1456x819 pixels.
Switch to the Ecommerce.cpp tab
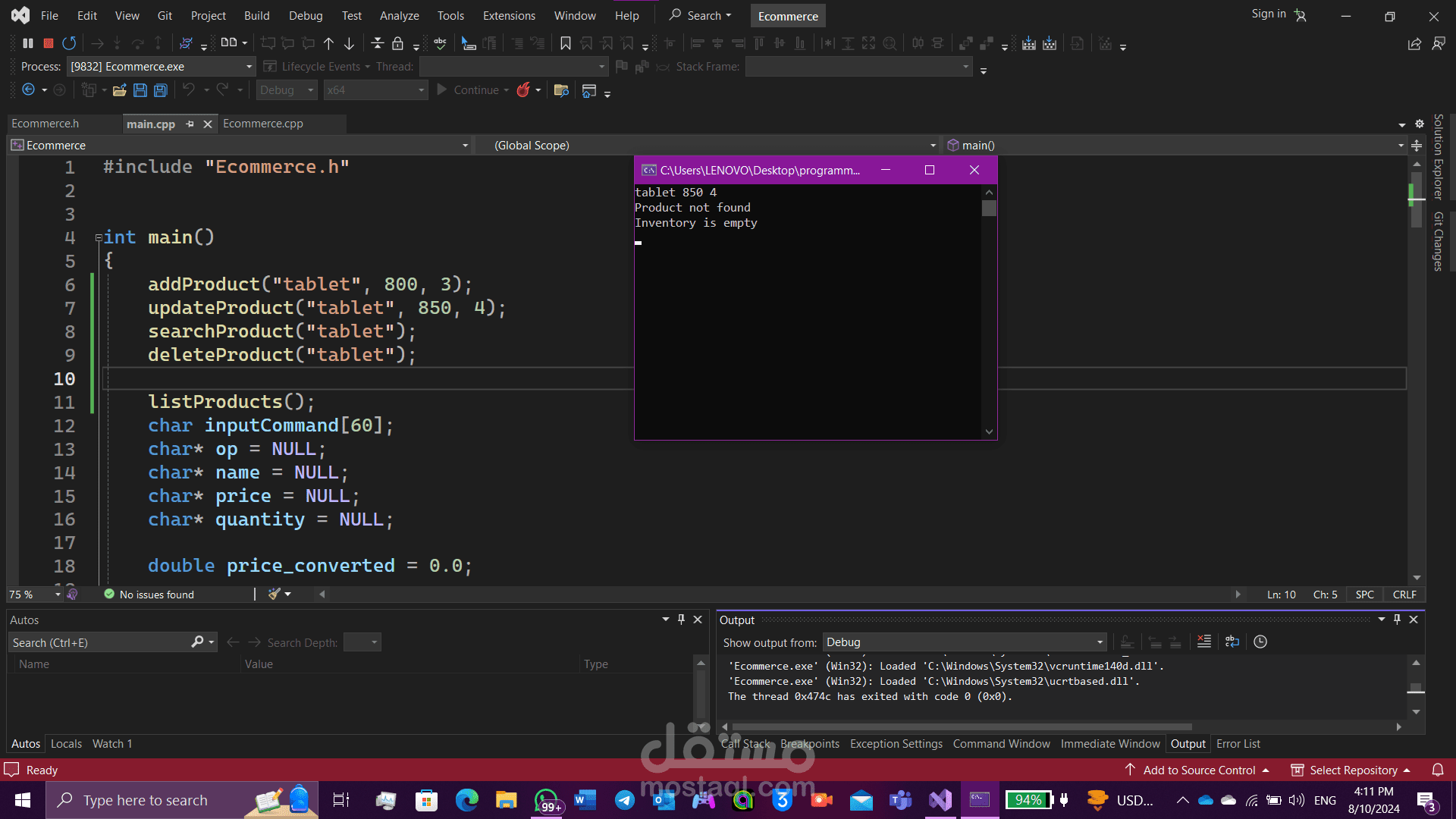click(x=262, y=124)
